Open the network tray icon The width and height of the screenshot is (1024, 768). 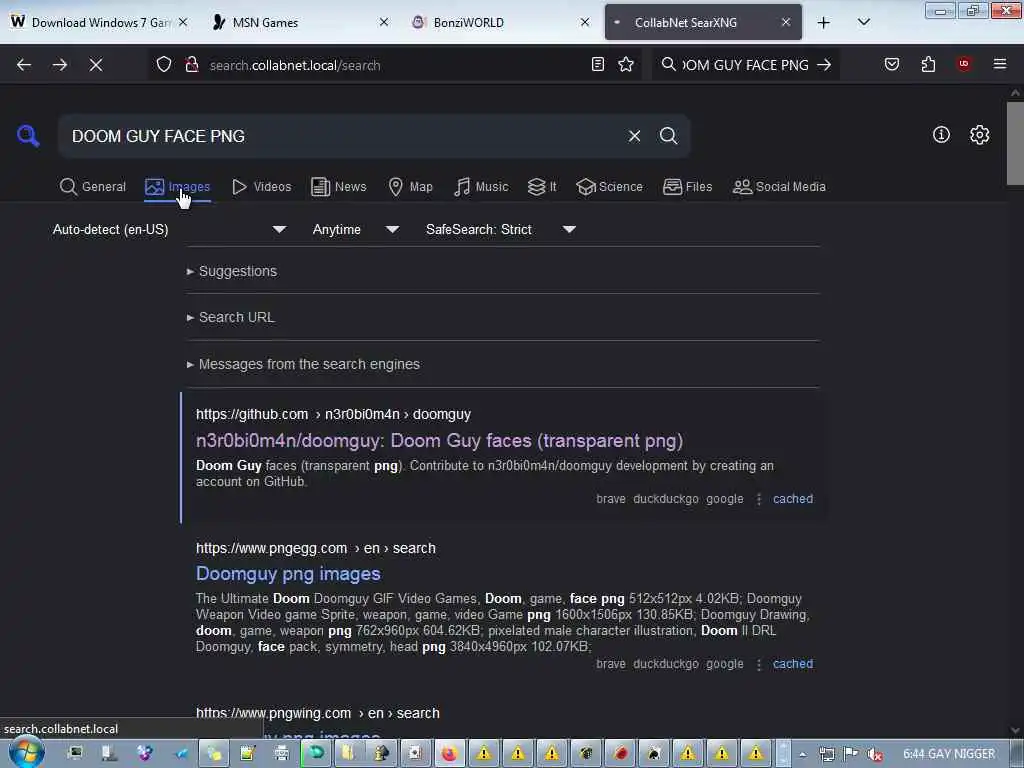[826, 754]
